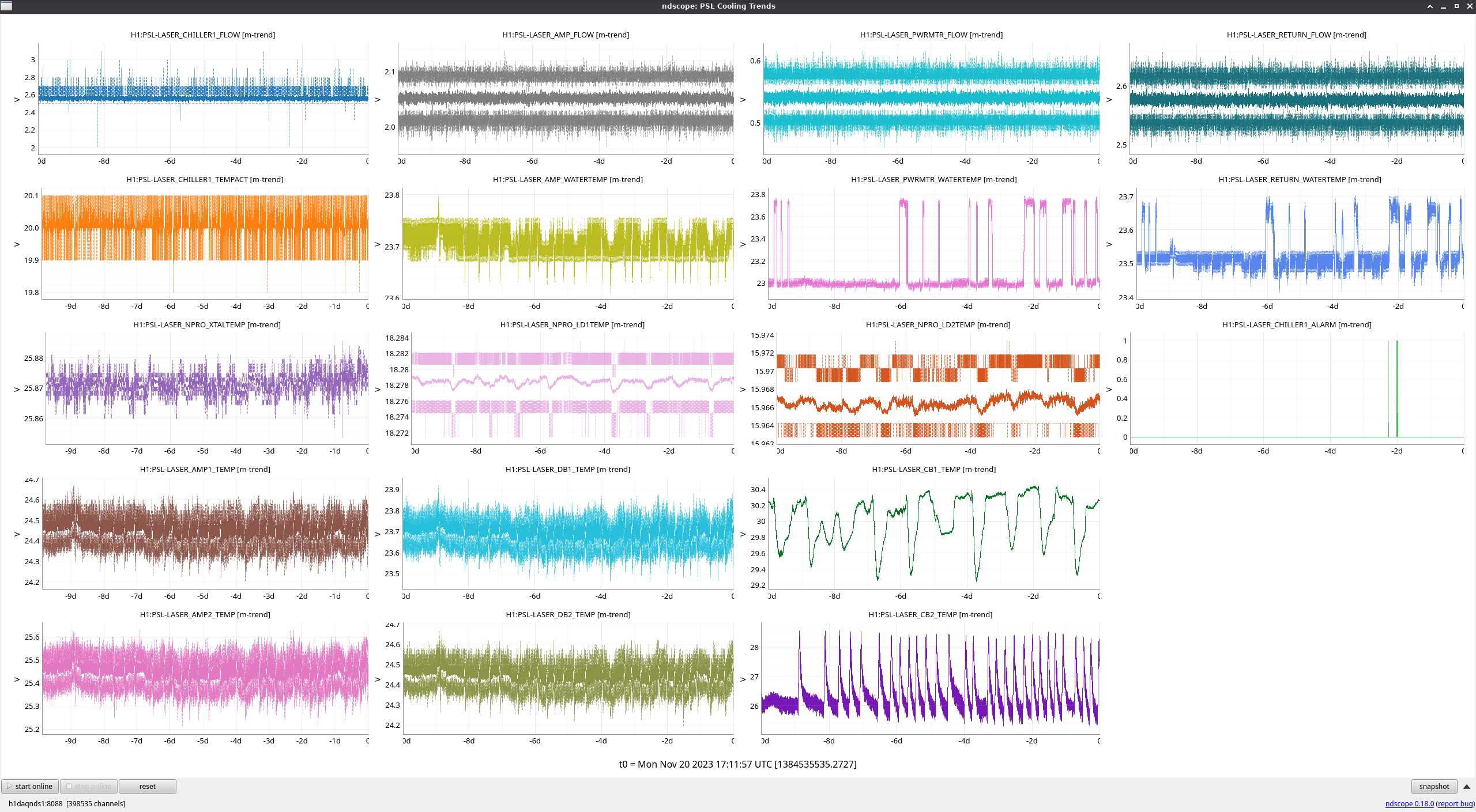Click inside the CB2_TEMP purple trace plot
This screenshot has width=1476, height=812.
tap(931, 680)
